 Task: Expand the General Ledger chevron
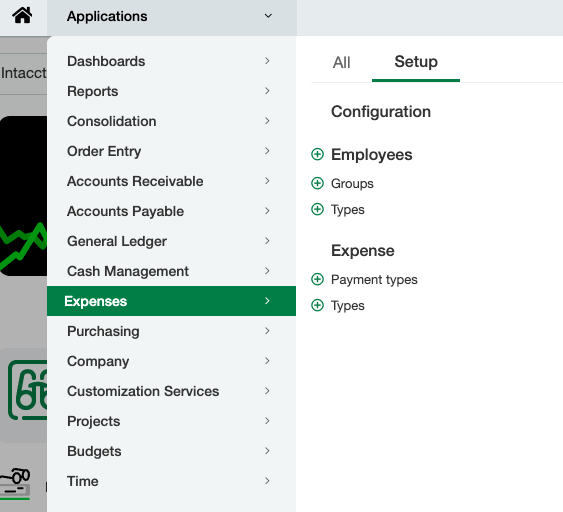click(267, 241)
